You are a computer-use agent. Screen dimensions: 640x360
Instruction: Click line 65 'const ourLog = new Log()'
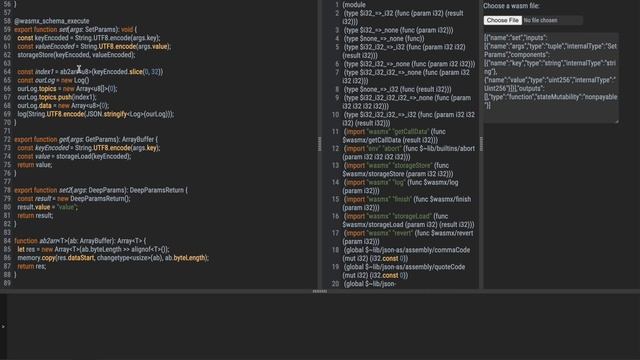(53, 80)
